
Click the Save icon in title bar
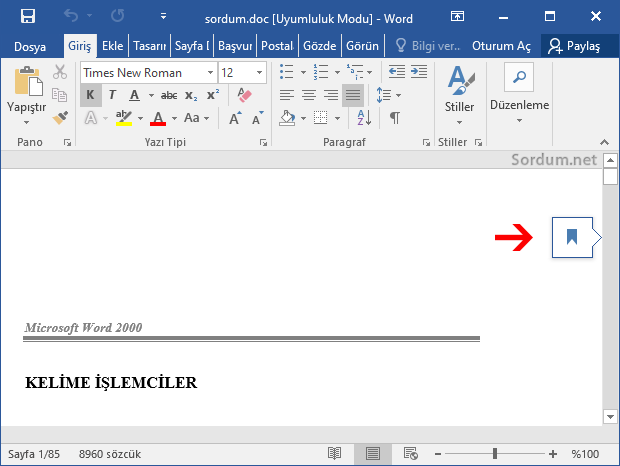point(28,16)
